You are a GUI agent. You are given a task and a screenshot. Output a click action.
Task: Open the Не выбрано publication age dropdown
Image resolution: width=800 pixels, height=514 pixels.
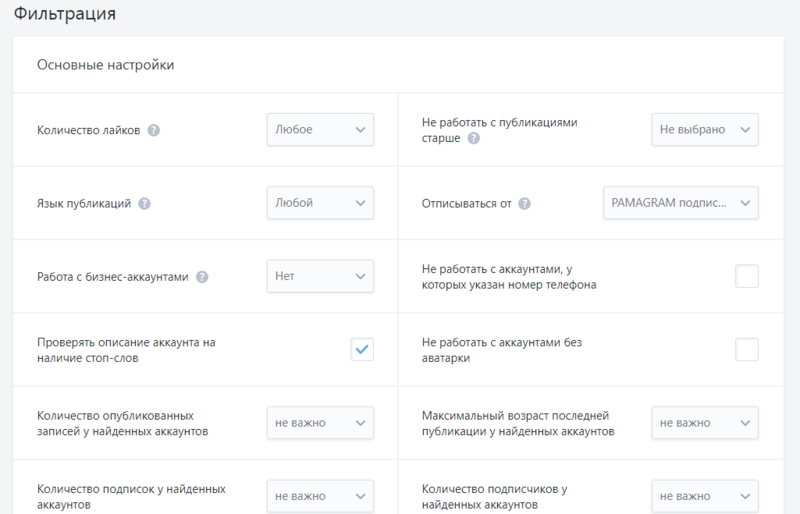[704, 130]
